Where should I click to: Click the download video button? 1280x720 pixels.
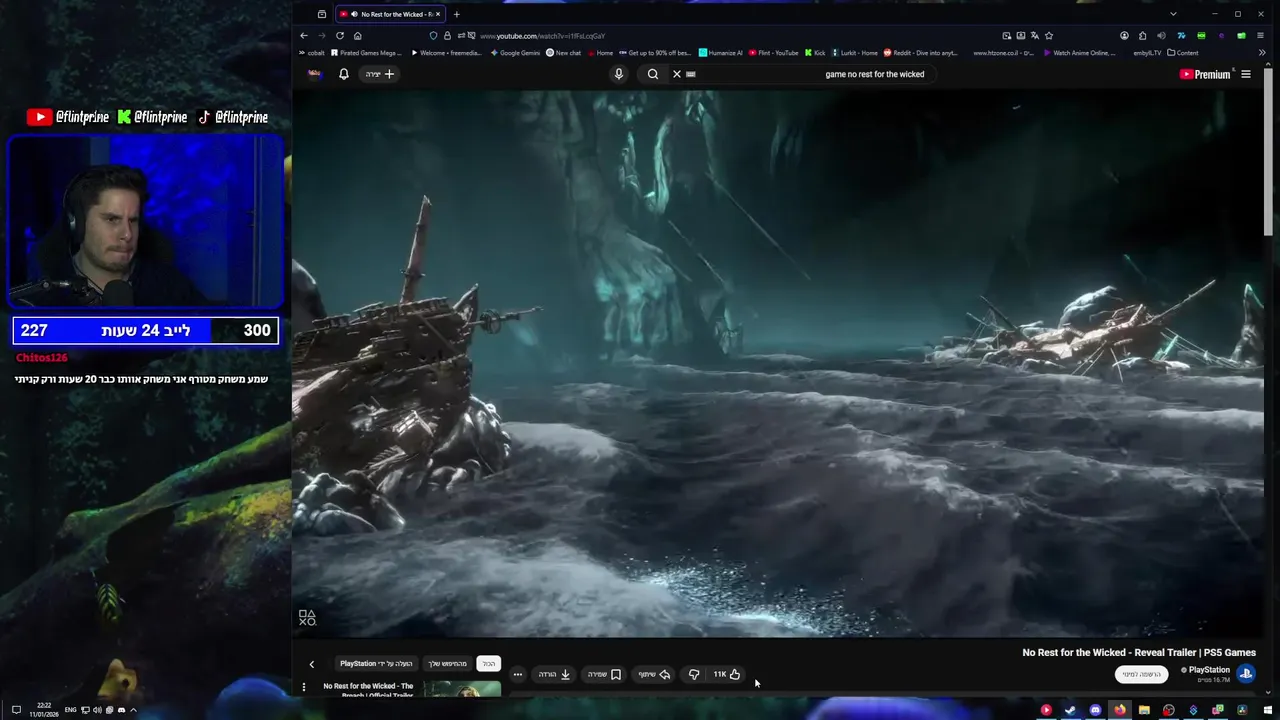(555, 674)
